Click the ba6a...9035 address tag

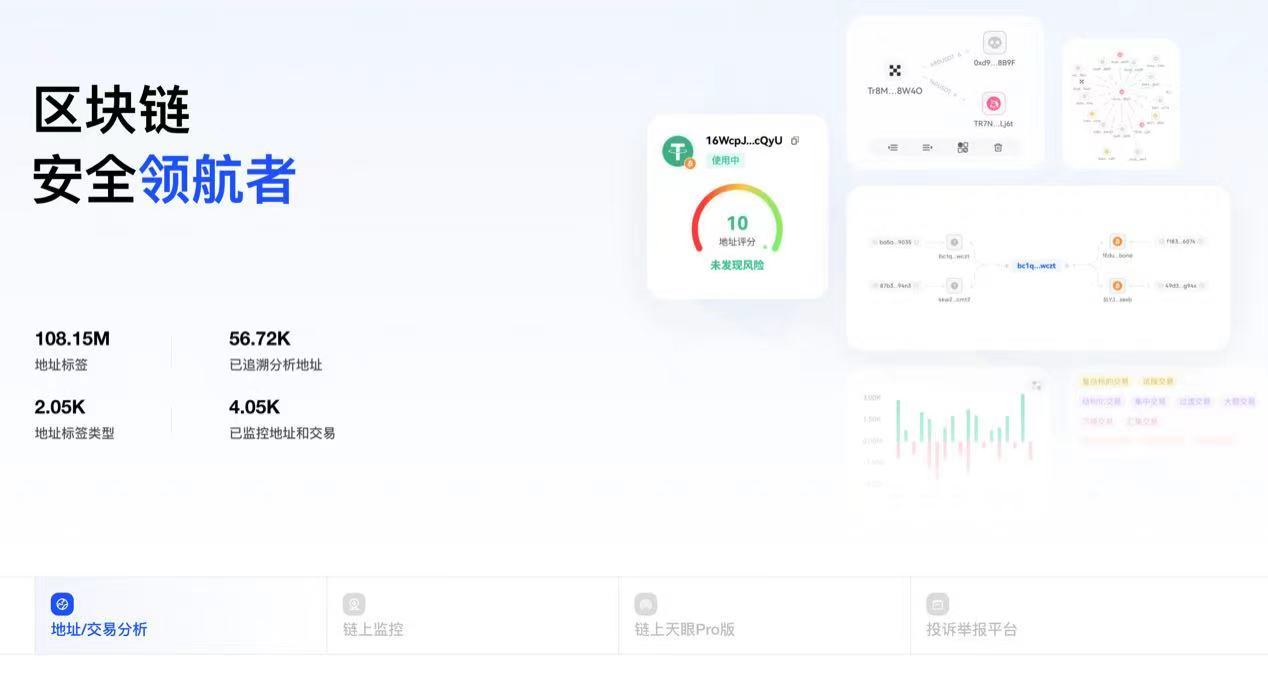pos(895,242)
